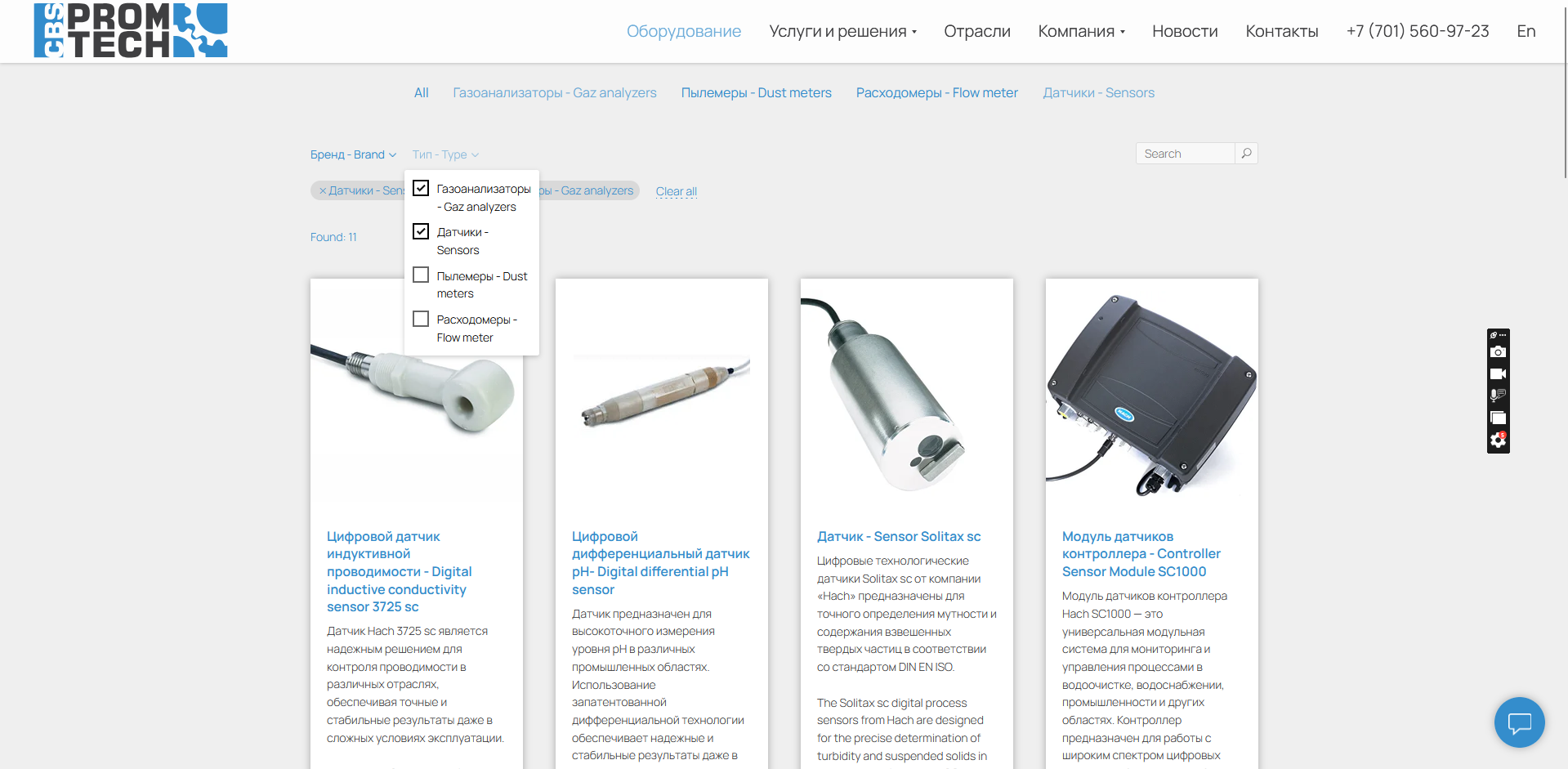Image resolution: width=1568 pixels, height=769 pixels.
Task: Open Новости in top navigation
Action: tap(1185, 31)
